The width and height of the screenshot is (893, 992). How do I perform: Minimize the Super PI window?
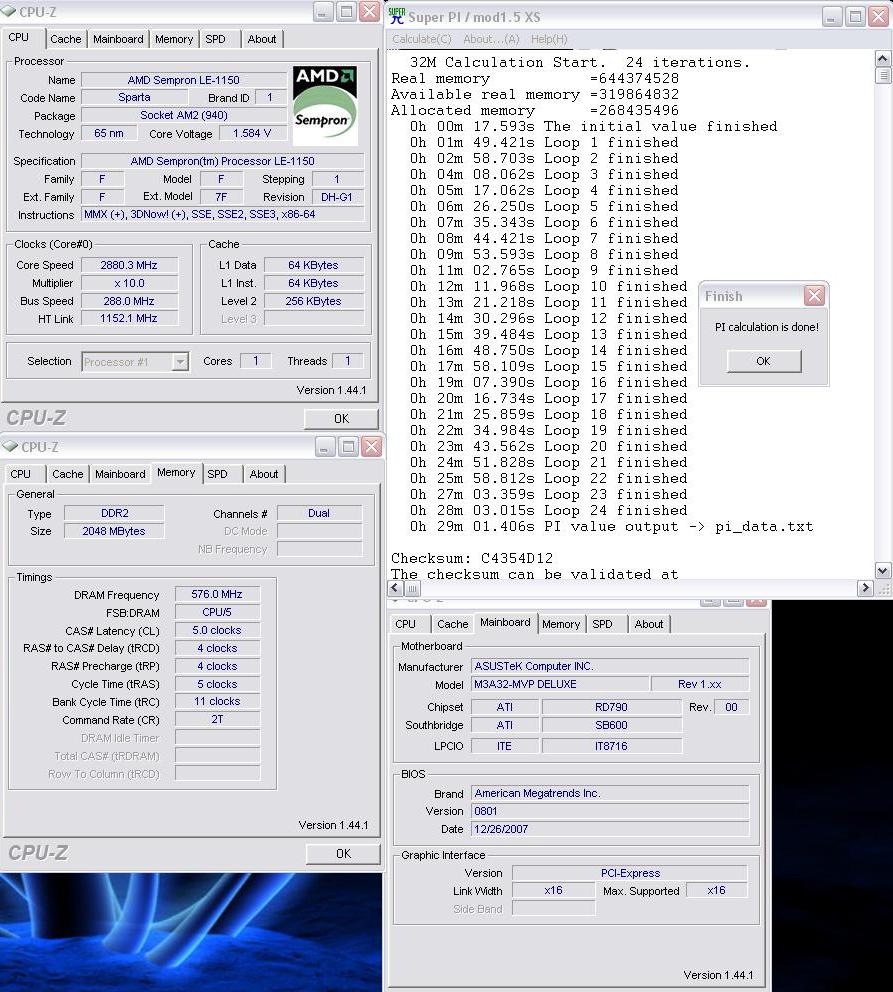pyautogui.click(x=832, y=16)
